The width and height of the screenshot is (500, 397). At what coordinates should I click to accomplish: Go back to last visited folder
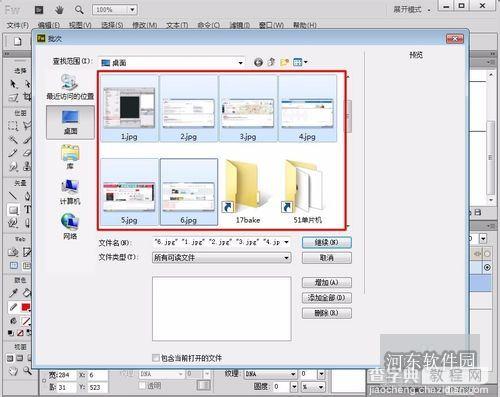pyautogui.click(x=258, y=62)
